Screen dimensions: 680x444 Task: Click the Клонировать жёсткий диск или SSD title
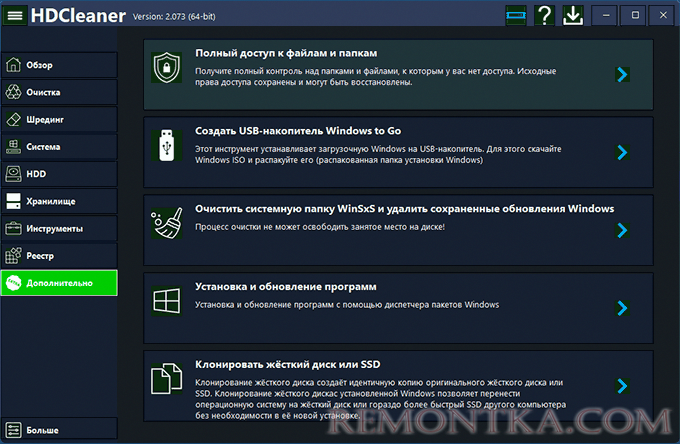click(x=288, y=364)
